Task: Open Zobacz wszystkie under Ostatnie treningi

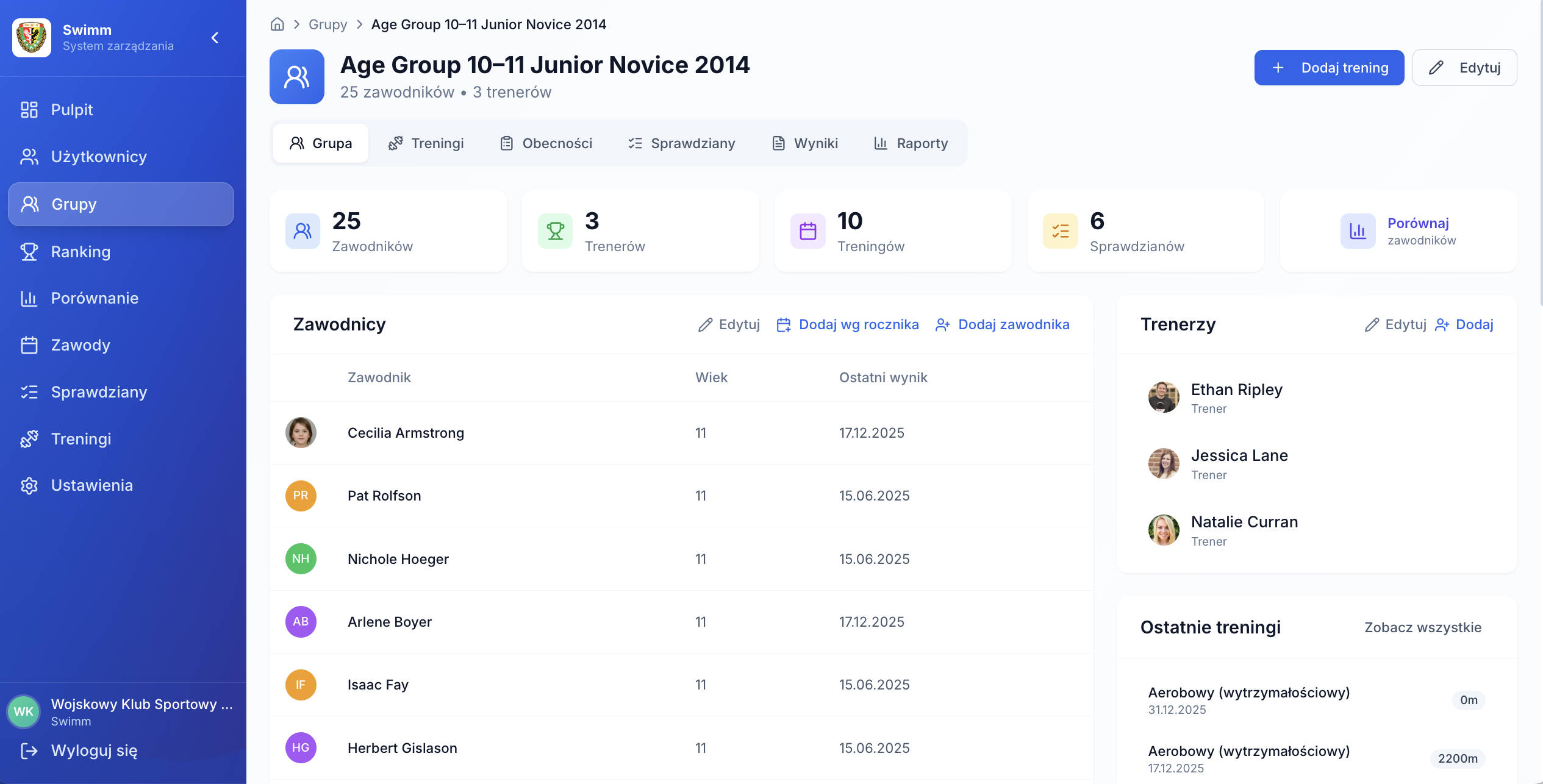Action: (1422, 627)
